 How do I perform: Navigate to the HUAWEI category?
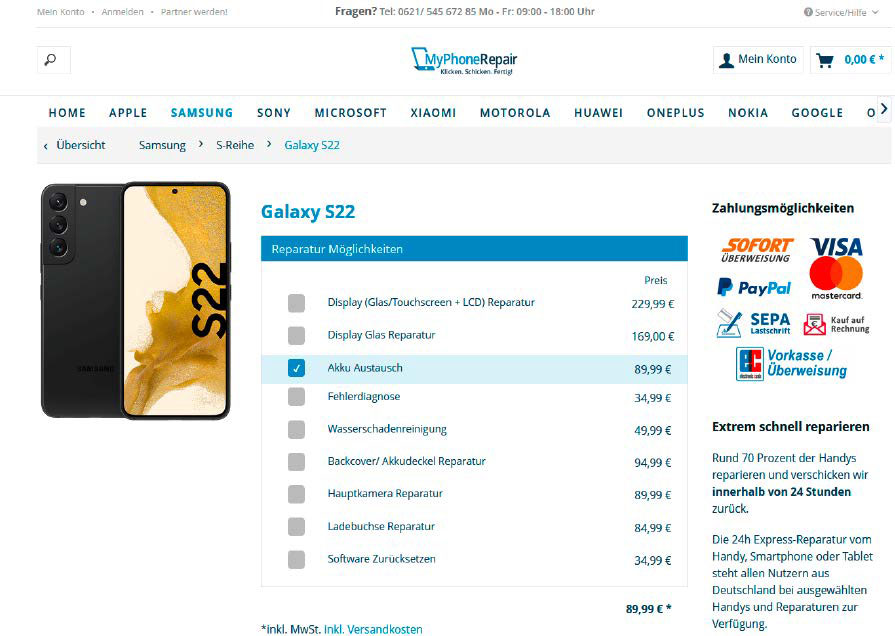598,113
